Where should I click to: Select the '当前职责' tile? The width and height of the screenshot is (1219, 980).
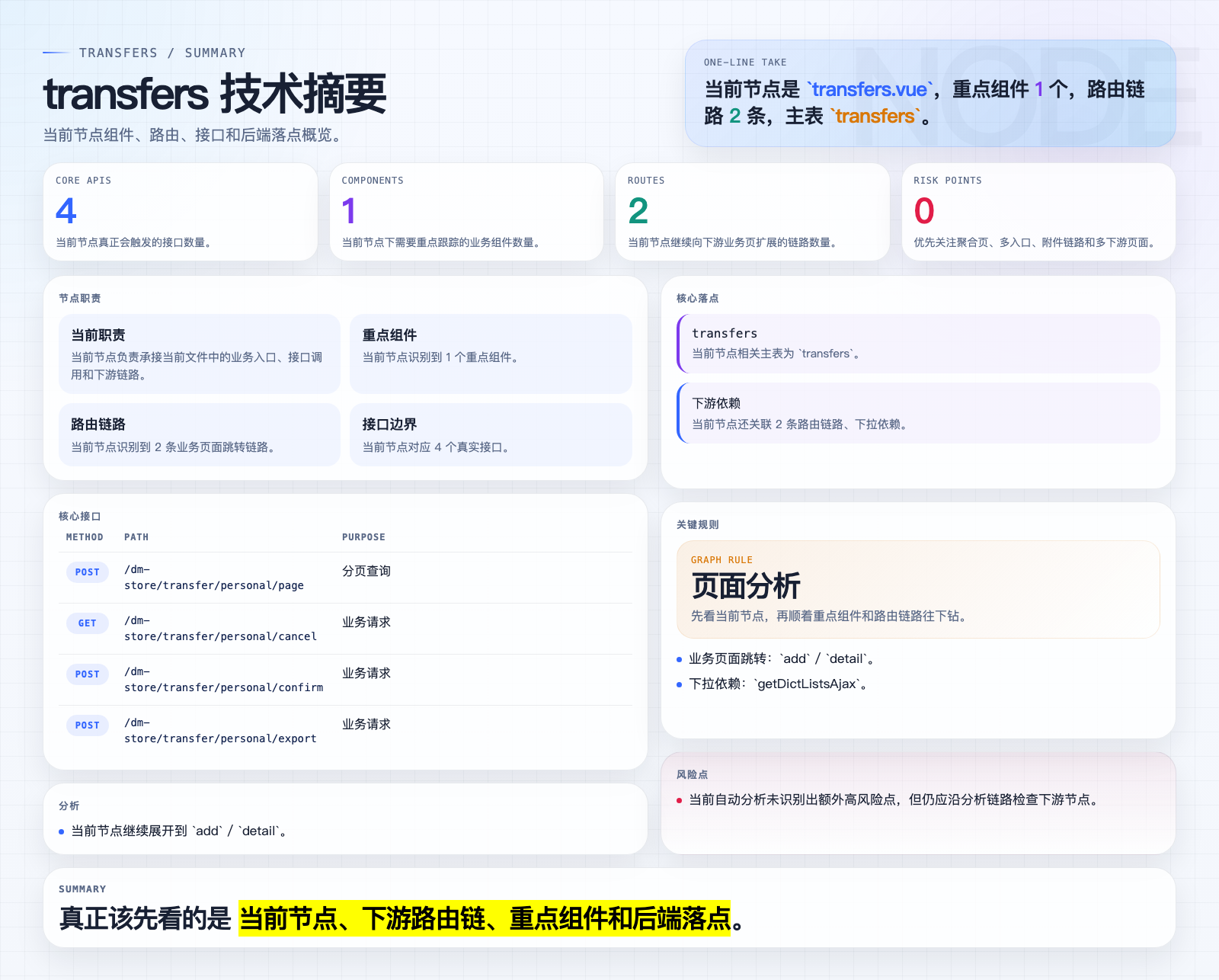tap(200, 354)
